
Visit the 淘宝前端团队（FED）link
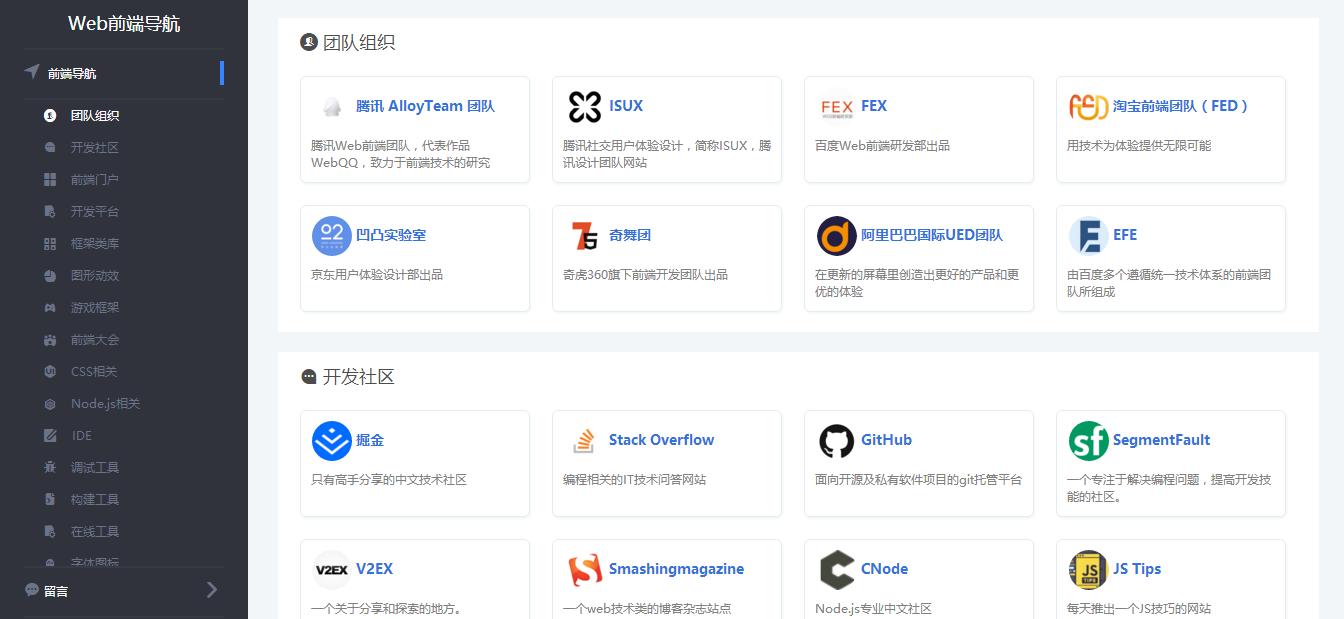1181,106
